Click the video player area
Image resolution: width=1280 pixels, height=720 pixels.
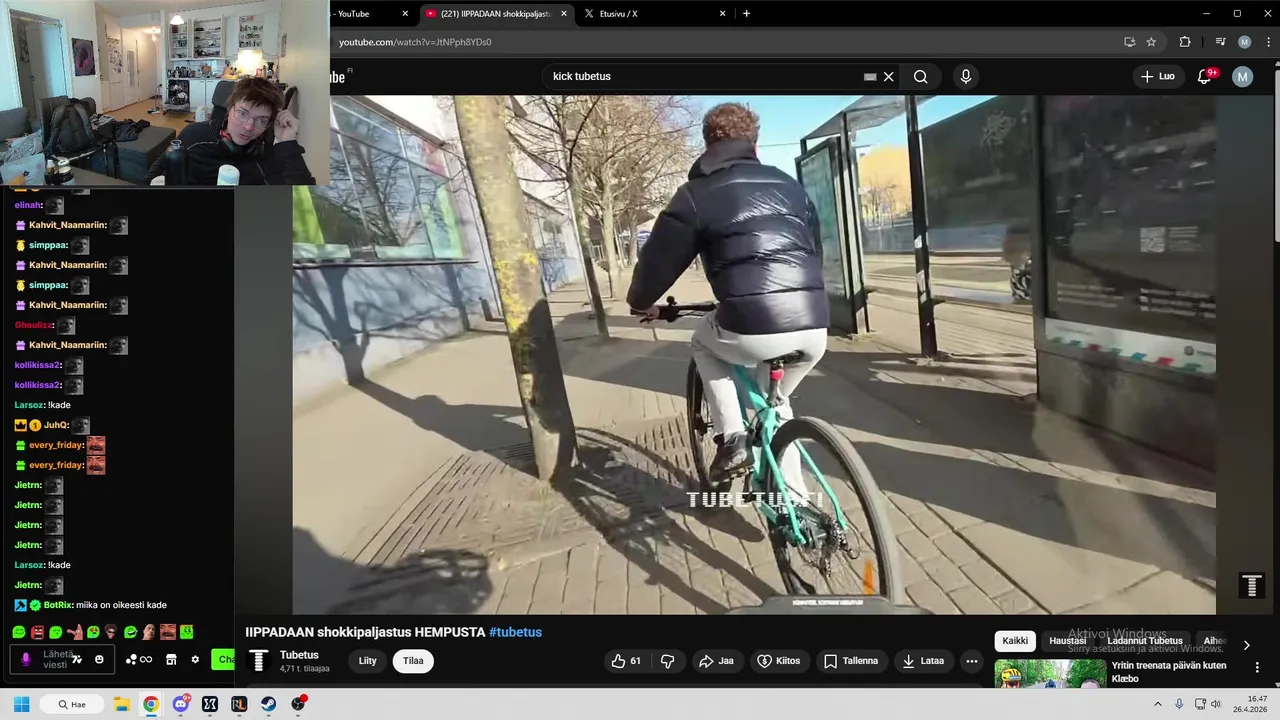pyautogui.click(x=754, y=354)
